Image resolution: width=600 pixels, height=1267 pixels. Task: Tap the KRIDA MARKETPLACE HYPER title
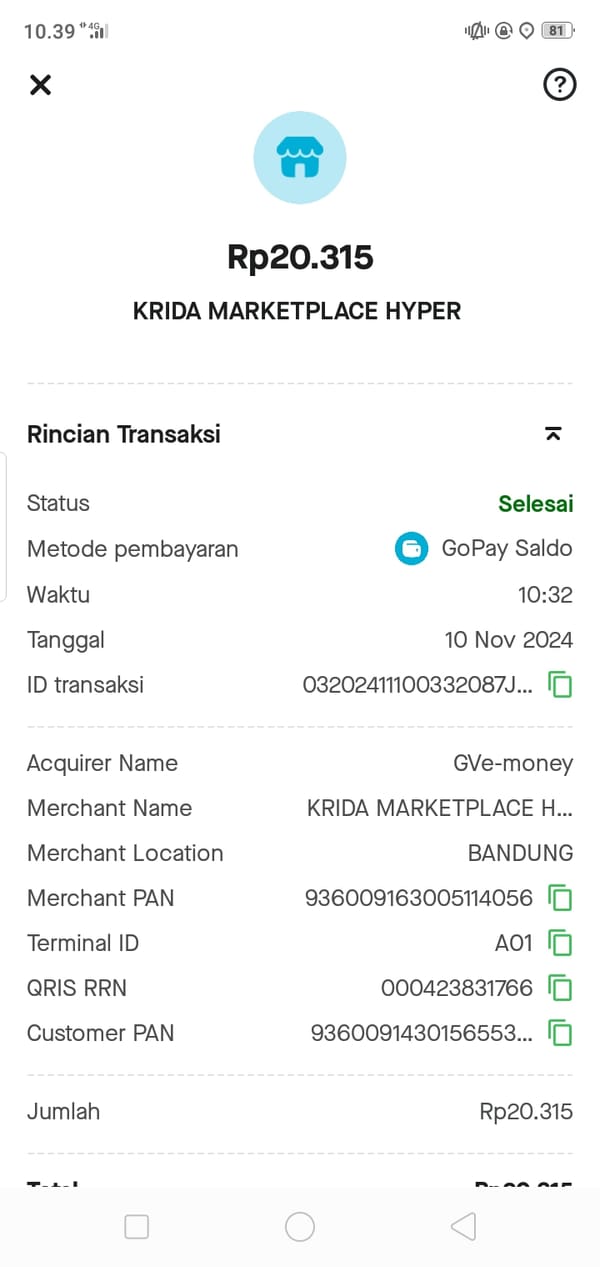coord(297,311)
